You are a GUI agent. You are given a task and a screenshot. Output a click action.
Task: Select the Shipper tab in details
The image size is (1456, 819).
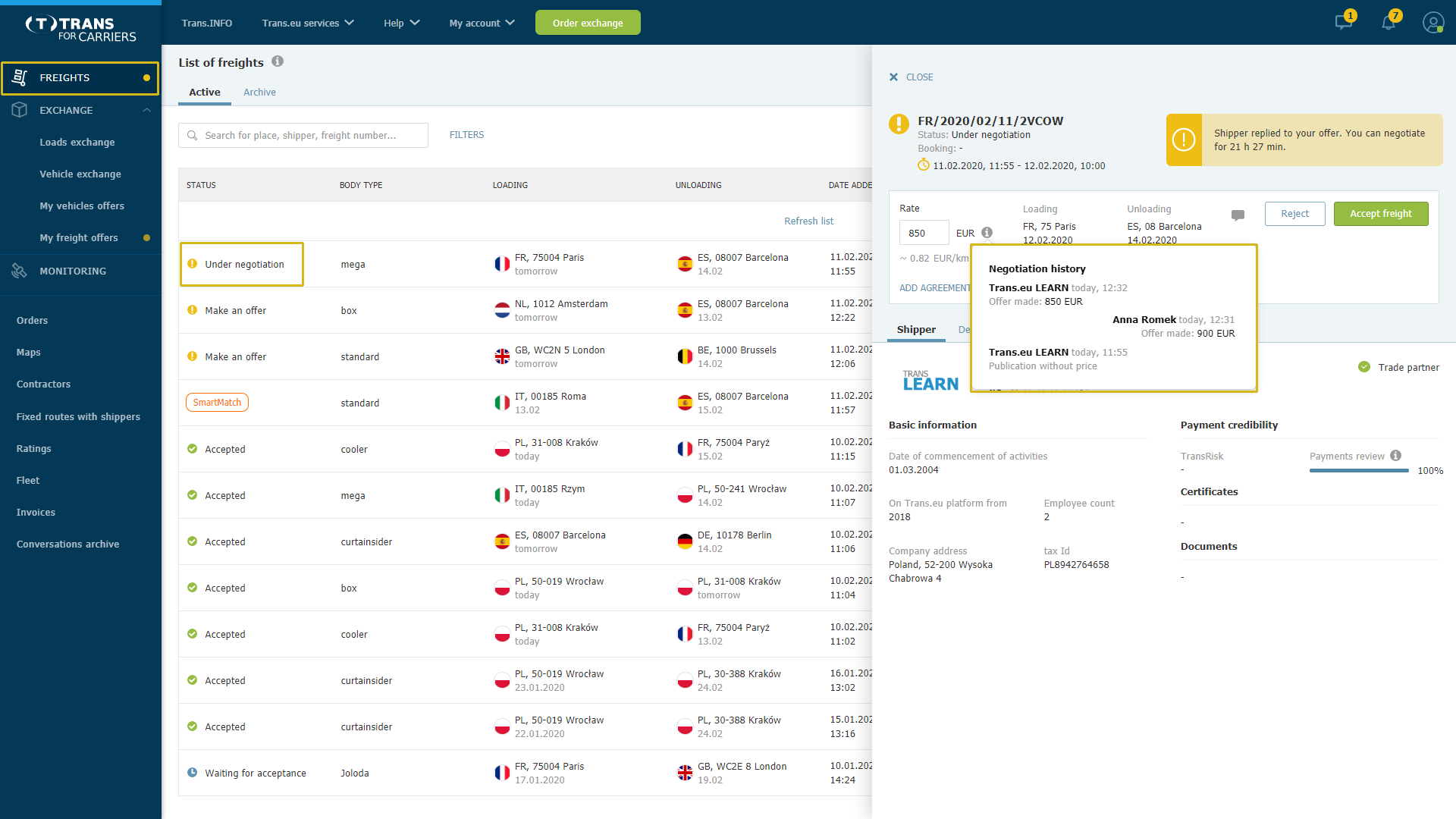(x=916, y=329)
